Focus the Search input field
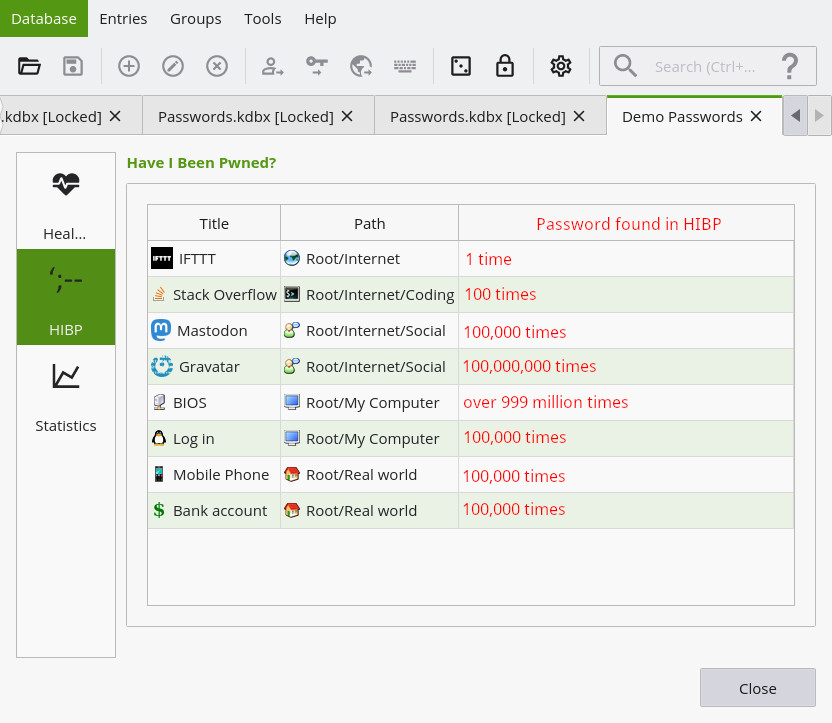Image resolution: width=832 pixels, height=723 pixels. (706, 66)
